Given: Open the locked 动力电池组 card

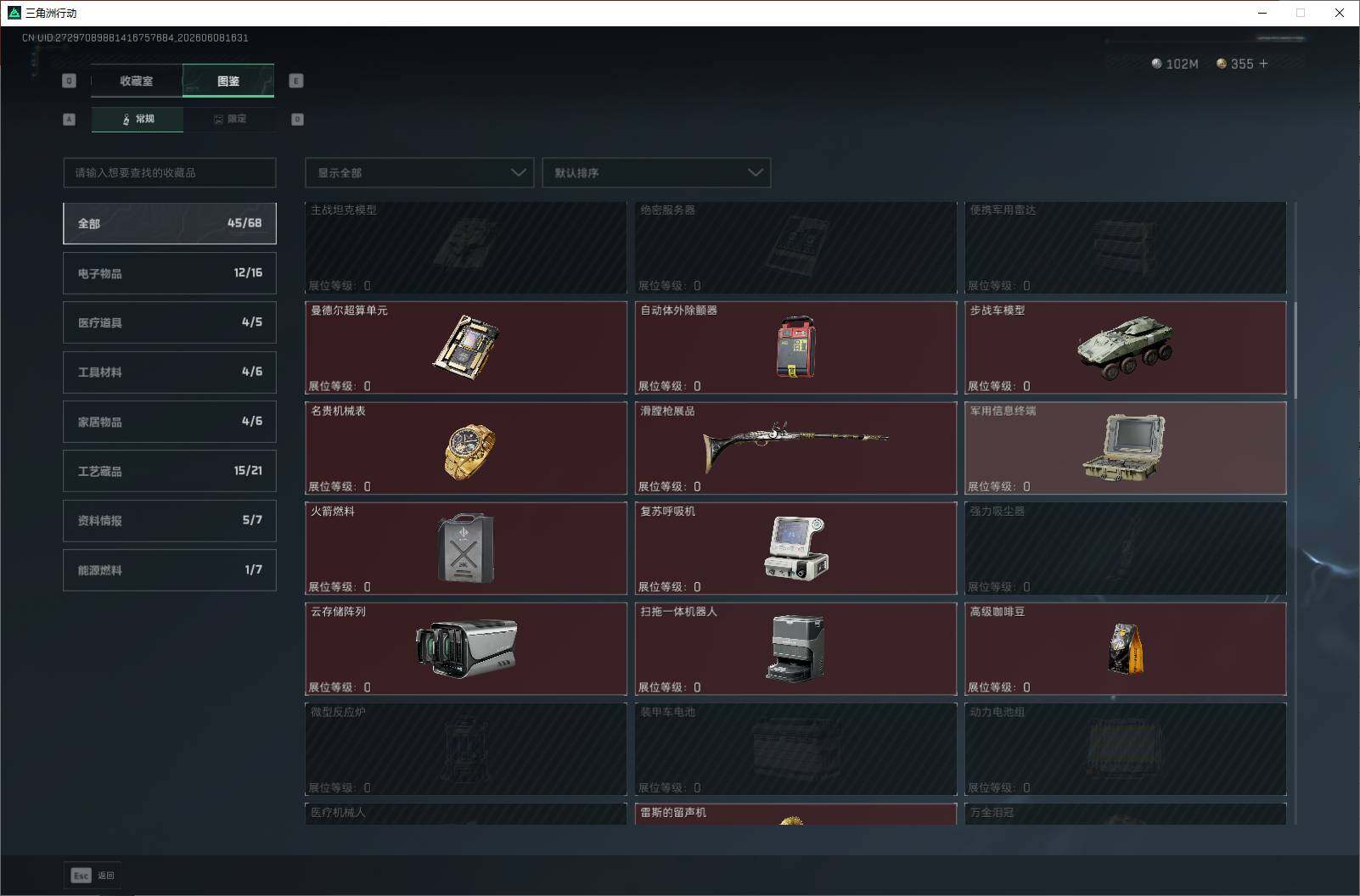Looking at the screenshot, I should tap(1126, 749).
